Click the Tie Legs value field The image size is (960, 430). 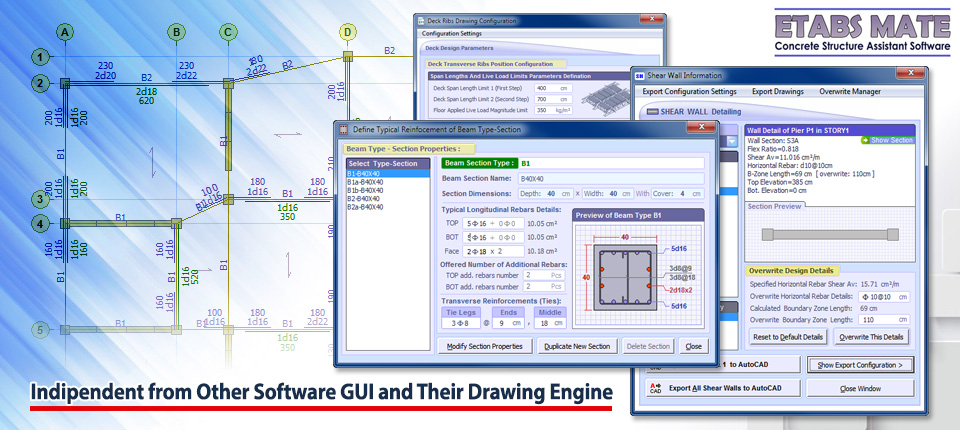point(462,323)
